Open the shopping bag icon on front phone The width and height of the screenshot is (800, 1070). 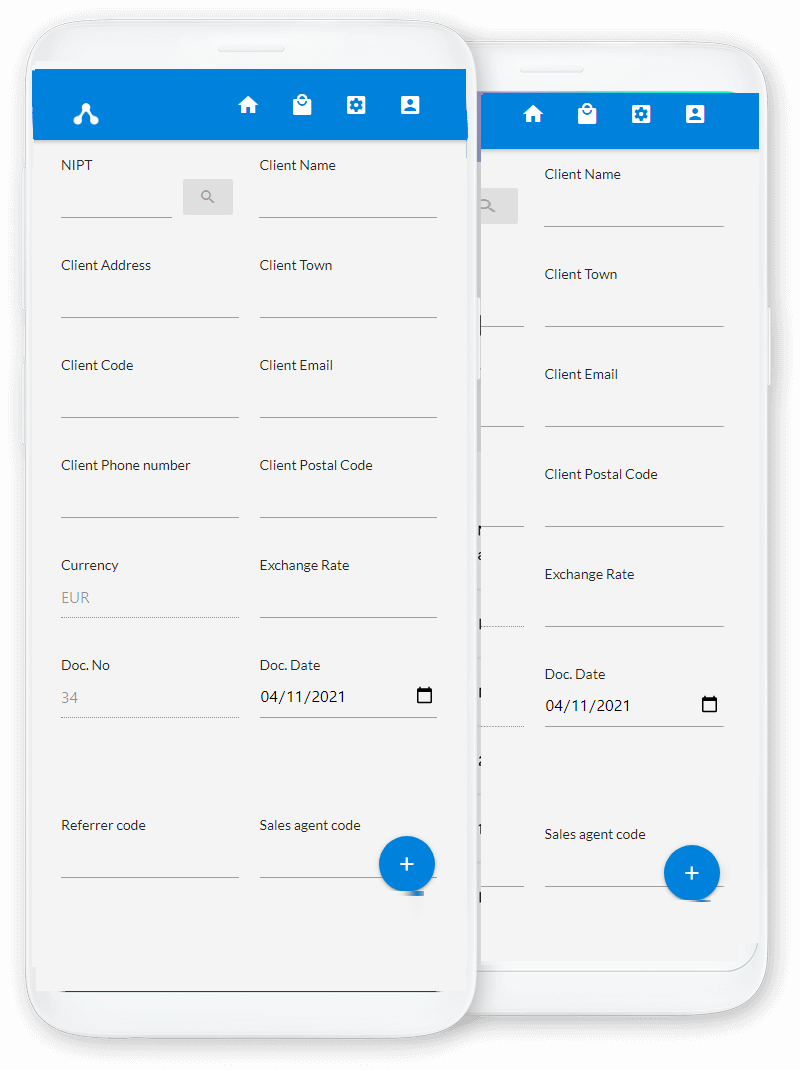coord(302,105)
